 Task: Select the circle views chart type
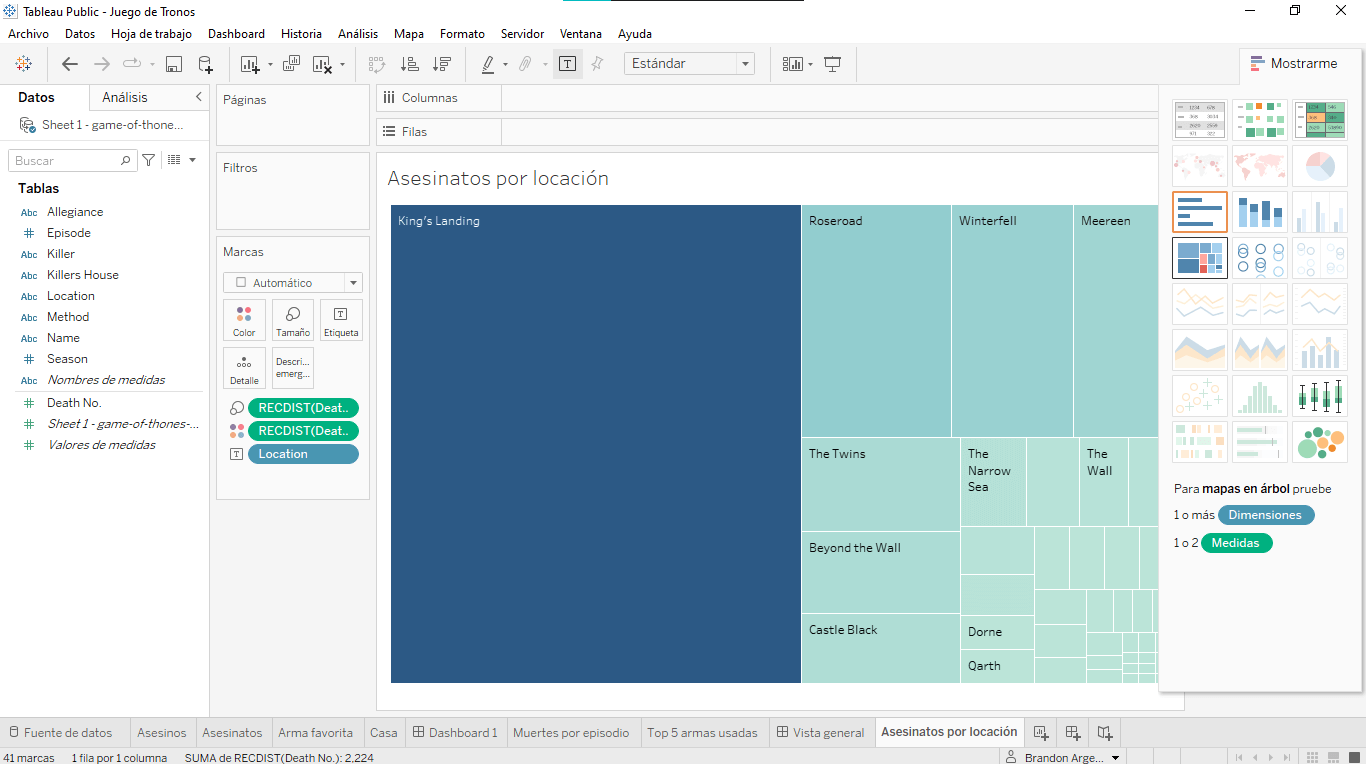click(x=1260, y=258)
